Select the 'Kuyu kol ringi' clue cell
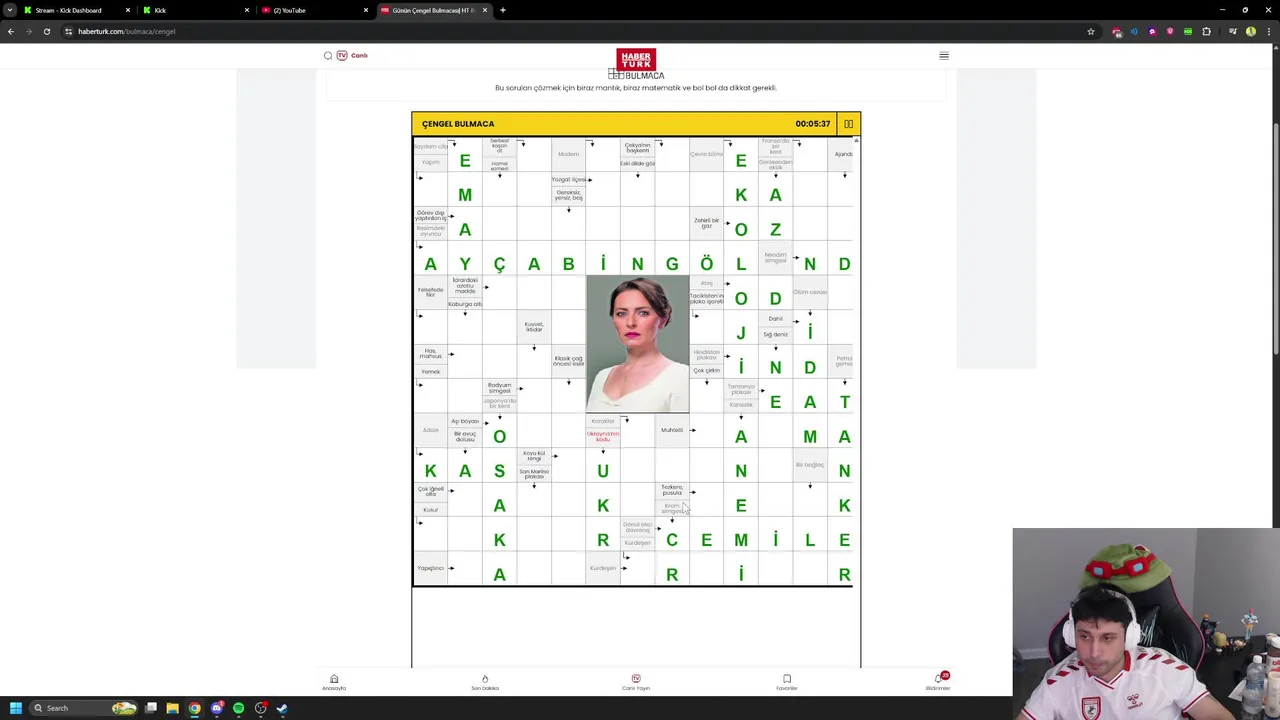1280x720 pixels. point(534,455)
